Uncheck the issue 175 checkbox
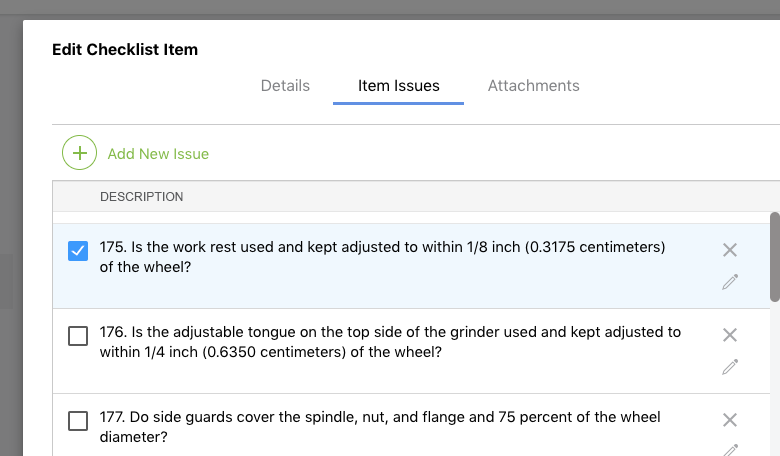This screenshot has height=456, width=780. (x=78, y=251)
